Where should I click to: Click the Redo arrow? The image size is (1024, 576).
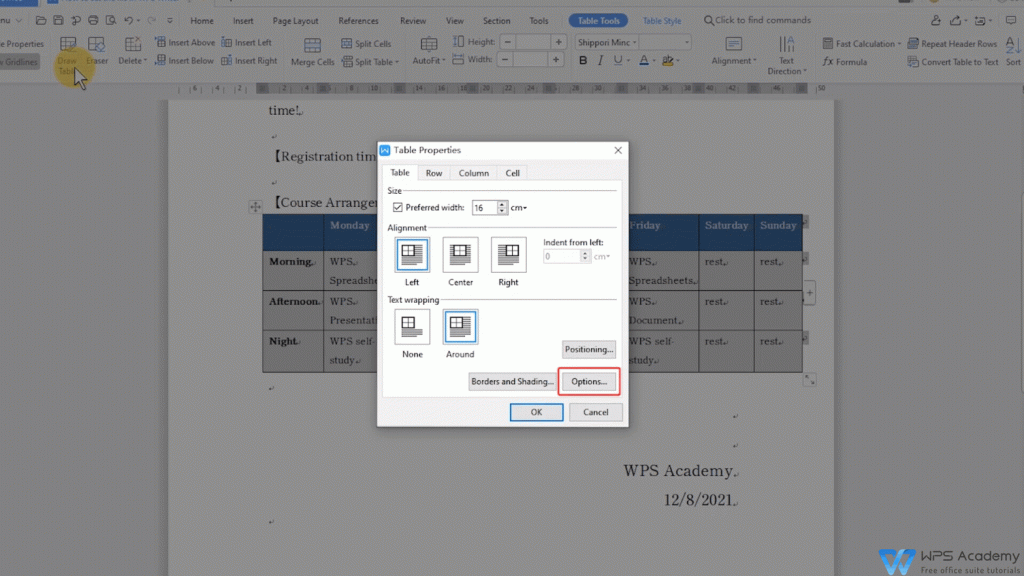point(152,21)
